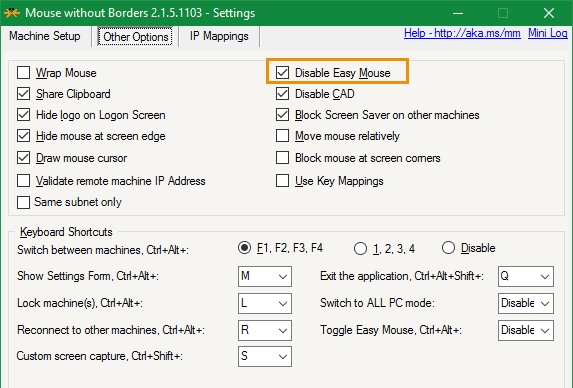The image size is (573, 388).
Task: Minimize the Settings window
Action: coord(458,13)
